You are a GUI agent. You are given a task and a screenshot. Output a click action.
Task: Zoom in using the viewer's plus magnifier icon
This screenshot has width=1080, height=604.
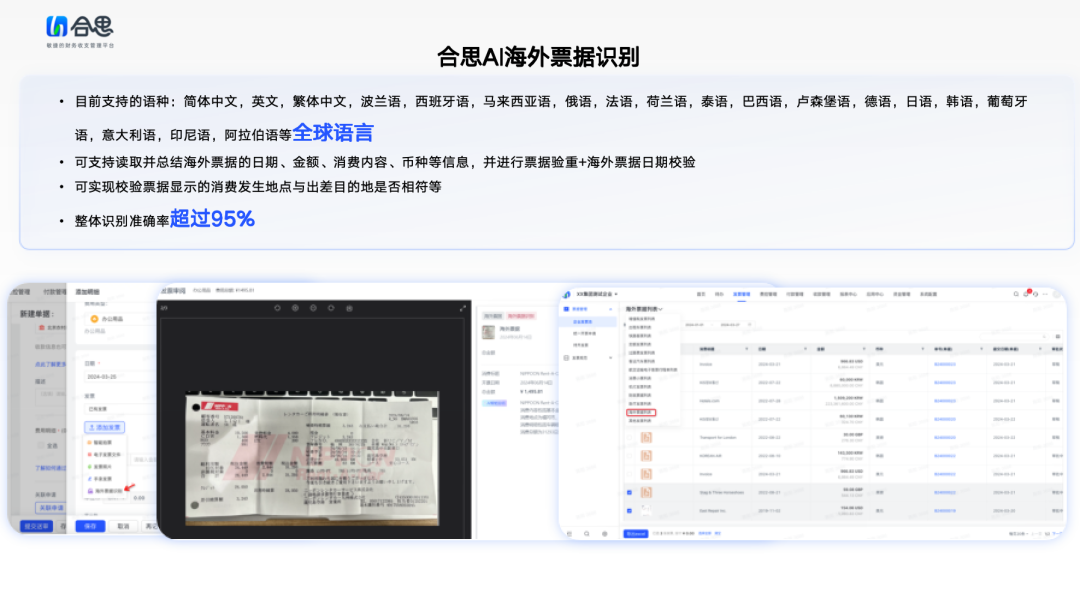(295, 308)
